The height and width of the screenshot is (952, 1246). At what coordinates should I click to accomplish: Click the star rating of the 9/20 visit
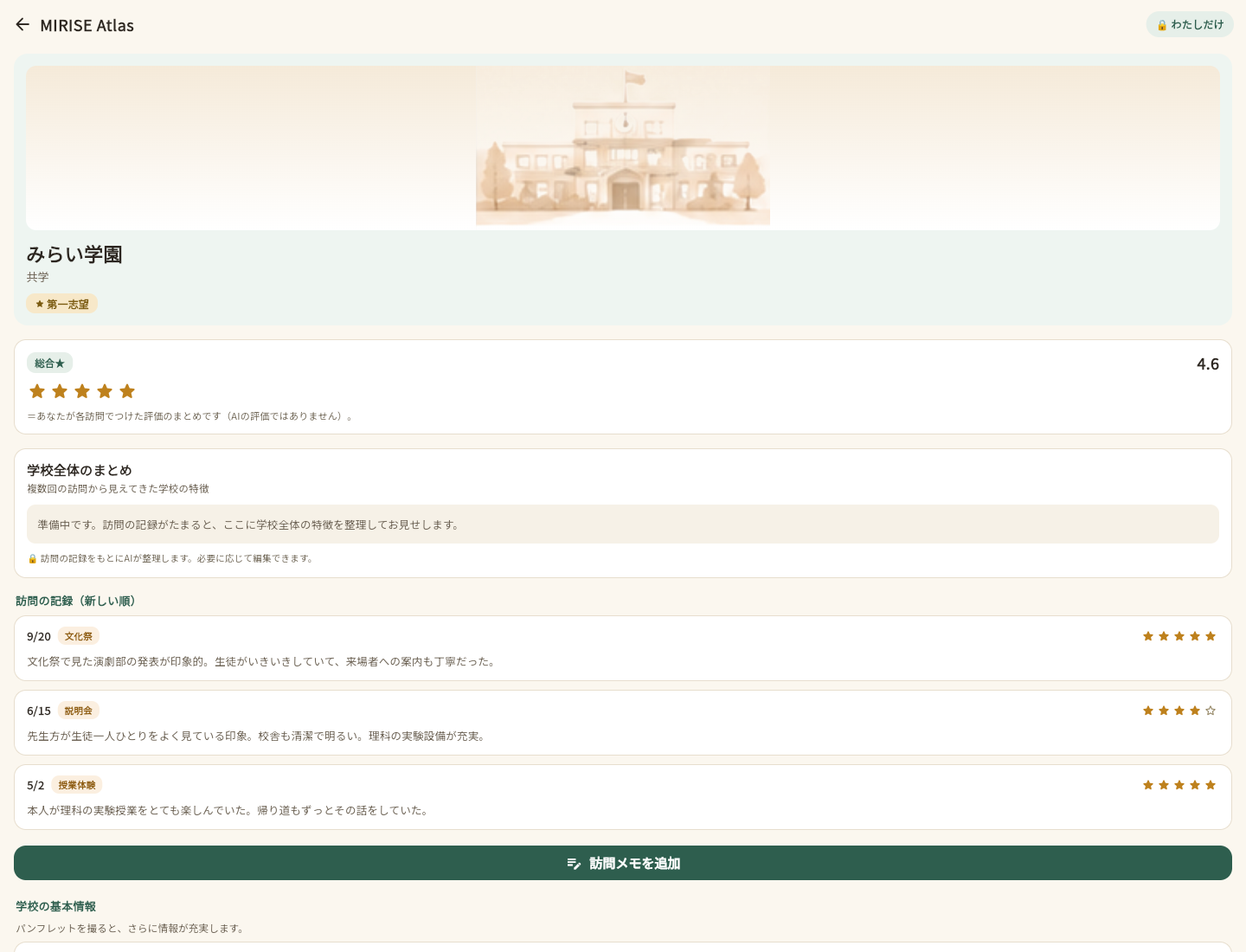pos(1179,636)
